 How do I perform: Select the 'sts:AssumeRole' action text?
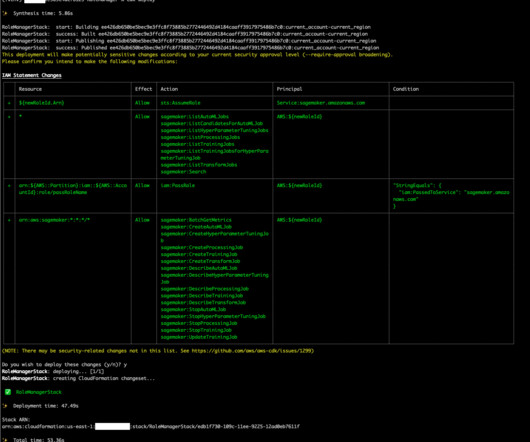(180, 103)
